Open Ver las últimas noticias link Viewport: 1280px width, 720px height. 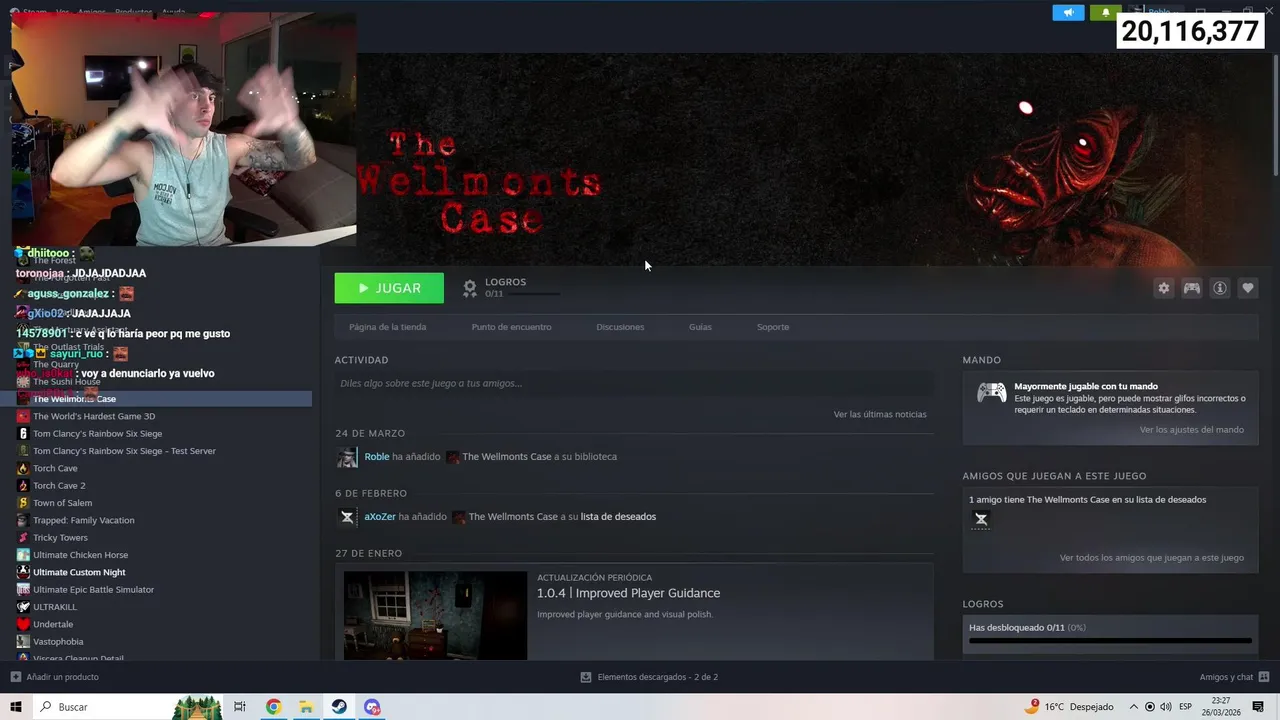[x=880, y=414]
